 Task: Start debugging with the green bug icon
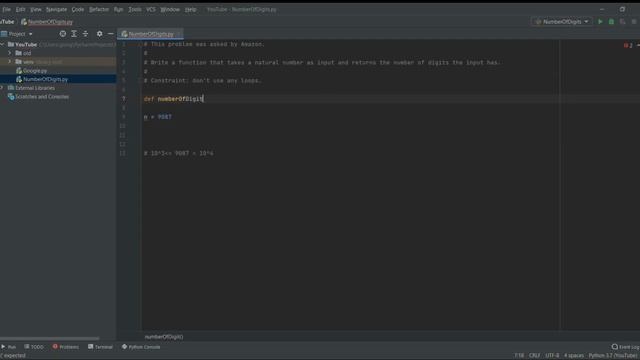(x=611, y=22)
